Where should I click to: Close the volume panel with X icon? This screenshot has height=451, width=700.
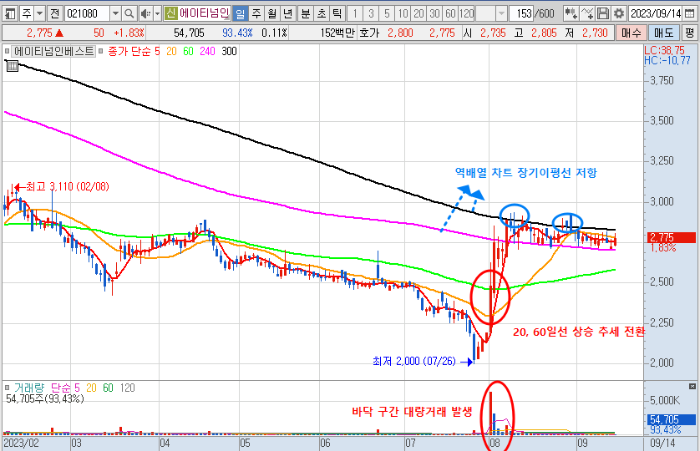(692, 386)
